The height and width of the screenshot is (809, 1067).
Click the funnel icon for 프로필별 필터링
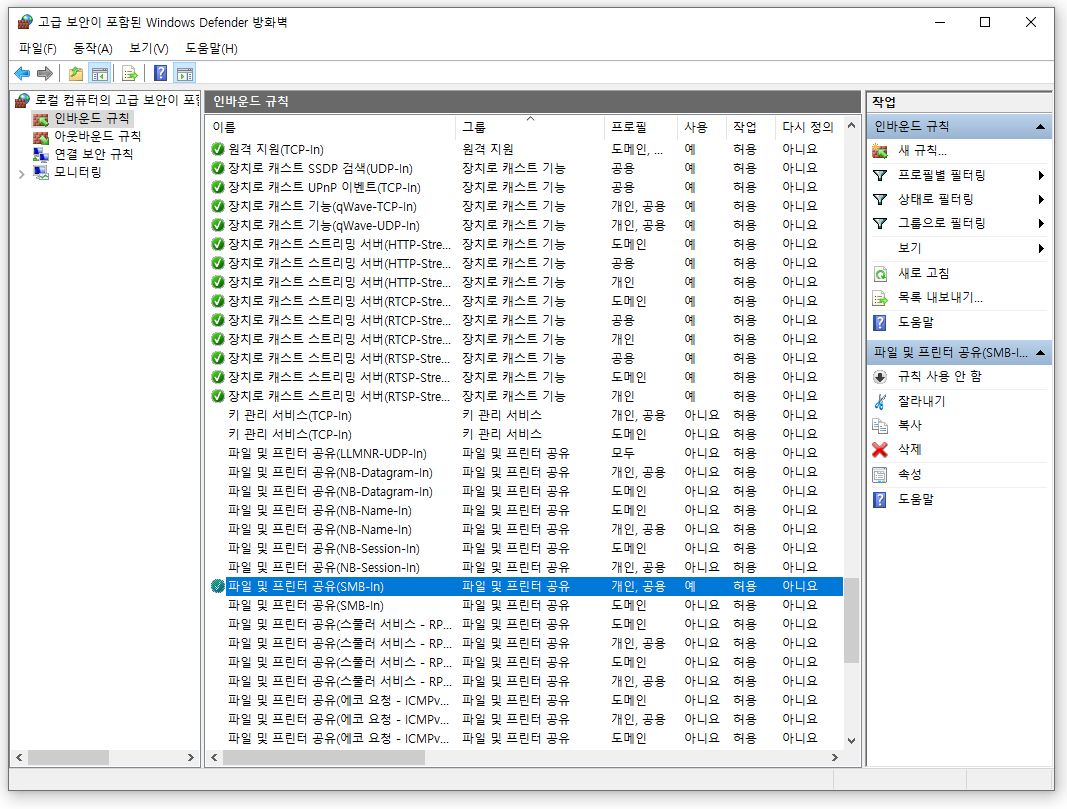(x=880, y=176)
